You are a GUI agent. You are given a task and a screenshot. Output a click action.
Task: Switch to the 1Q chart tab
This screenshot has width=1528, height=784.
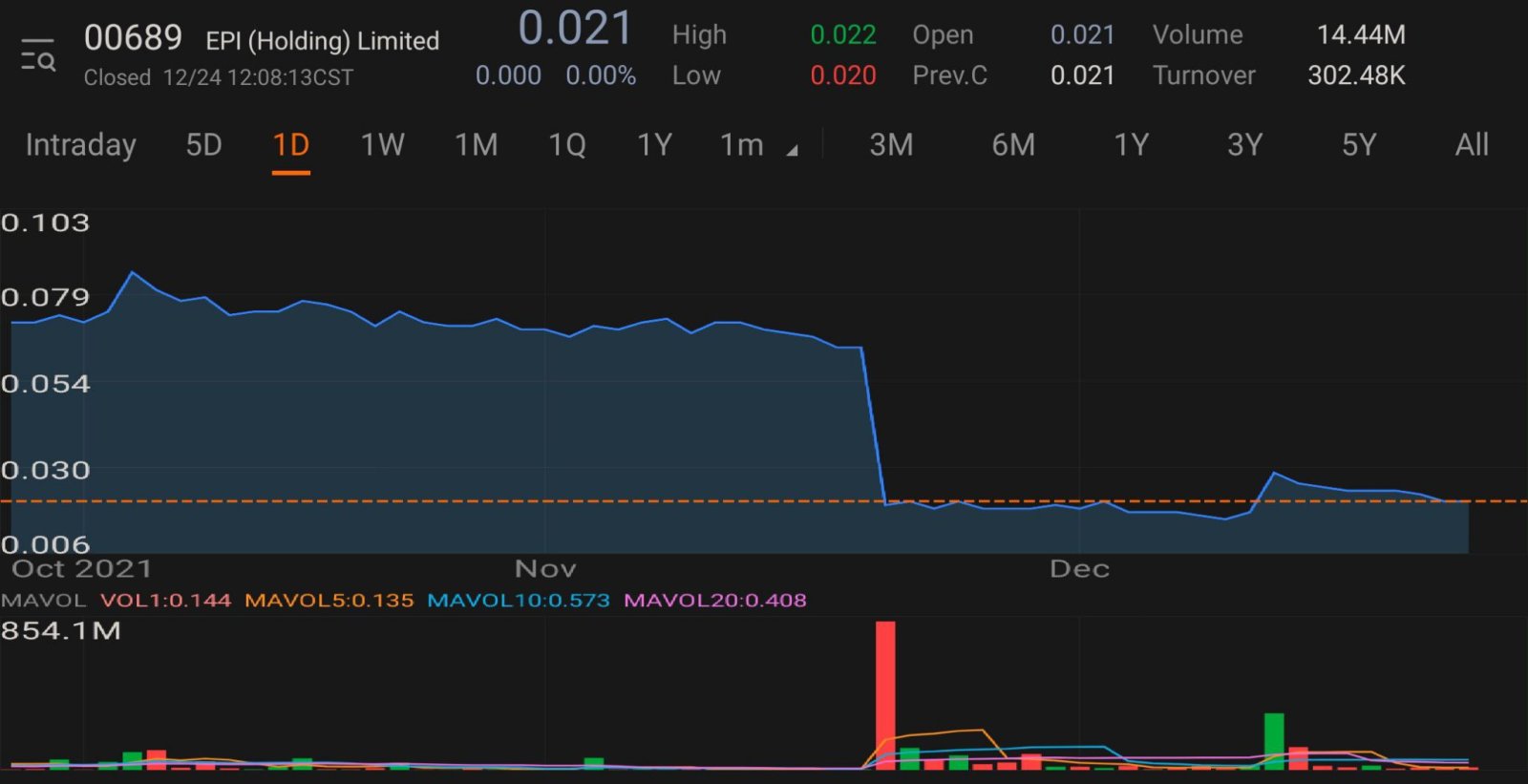[566, 145]
